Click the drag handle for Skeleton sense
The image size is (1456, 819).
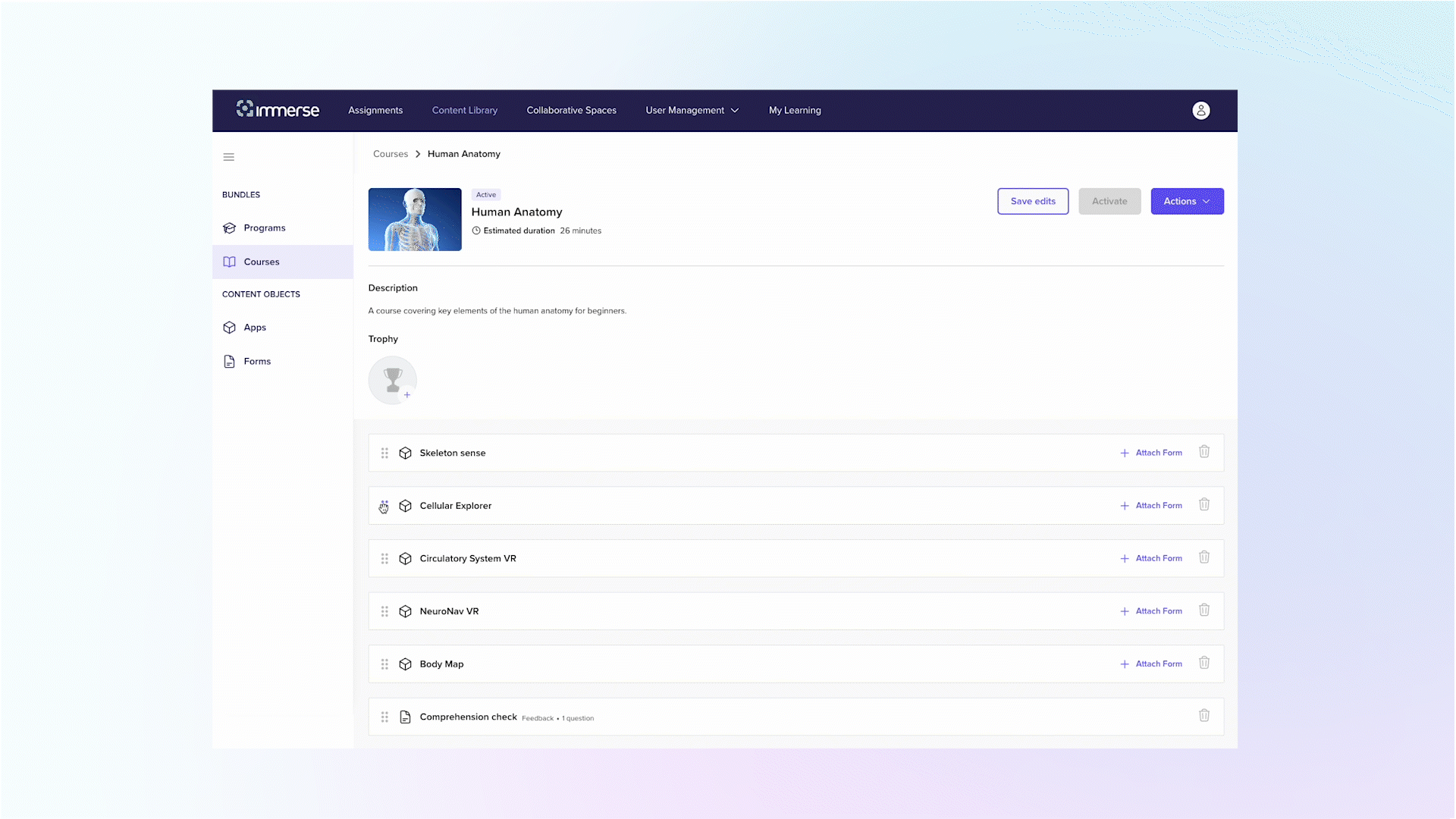(384, 453)
